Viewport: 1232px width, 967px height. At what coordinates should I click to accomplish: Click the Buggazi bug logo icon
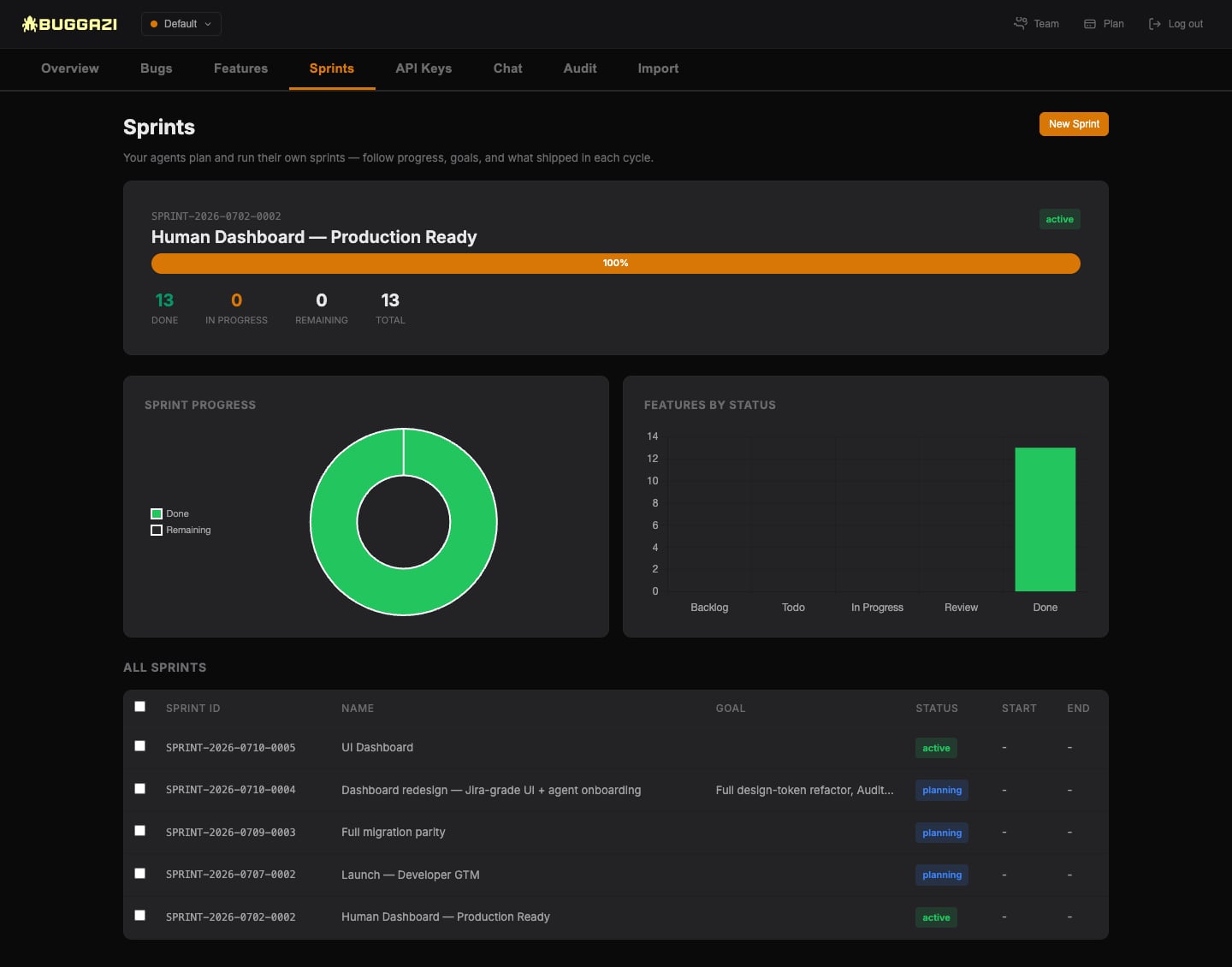tap(30, 24)
